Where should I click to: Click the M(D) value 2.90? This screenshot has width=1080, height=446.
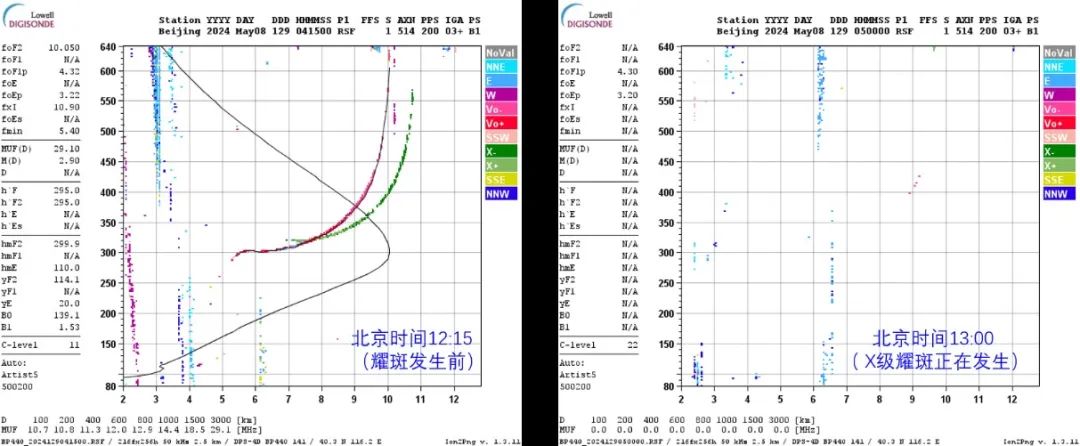click(70, 160)
